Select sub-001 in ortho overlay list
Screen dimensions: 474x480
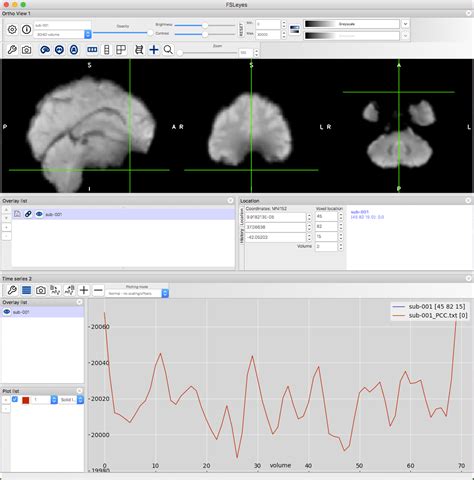(123, 214)
